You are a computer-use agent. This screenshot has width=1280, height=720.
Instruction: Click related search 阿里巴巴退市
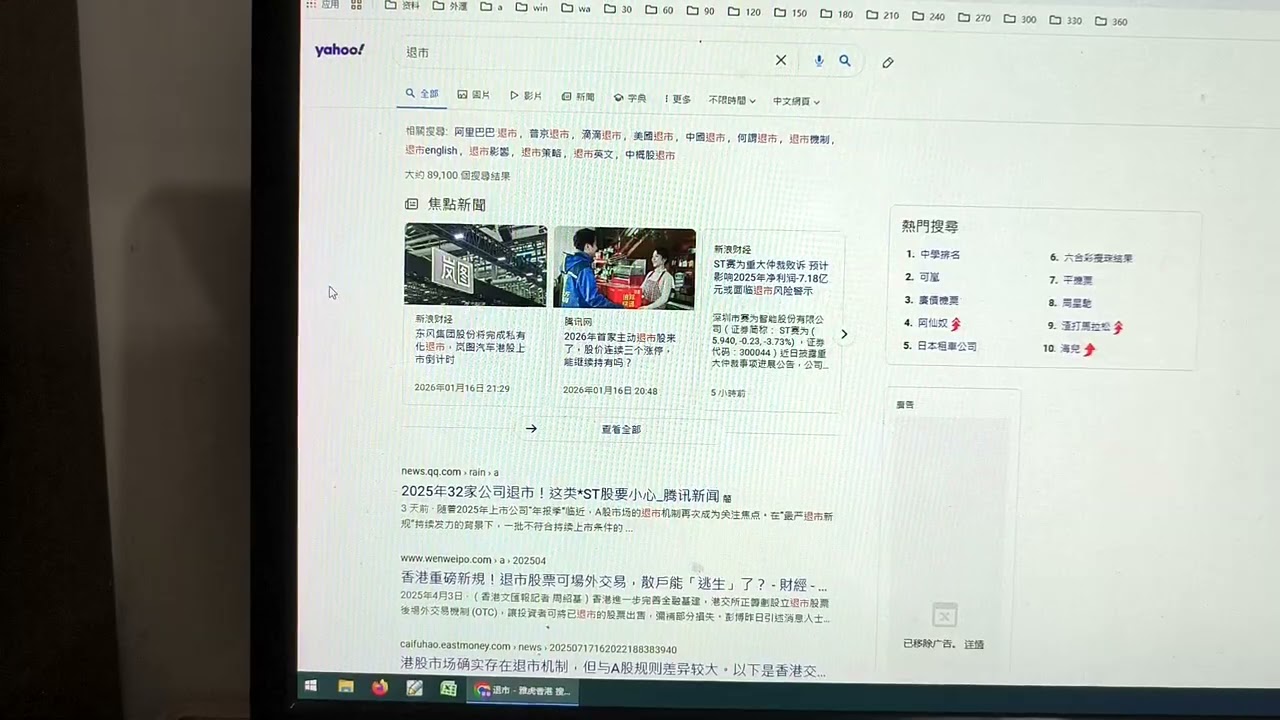pyautogui.click(x=486, y=132)
